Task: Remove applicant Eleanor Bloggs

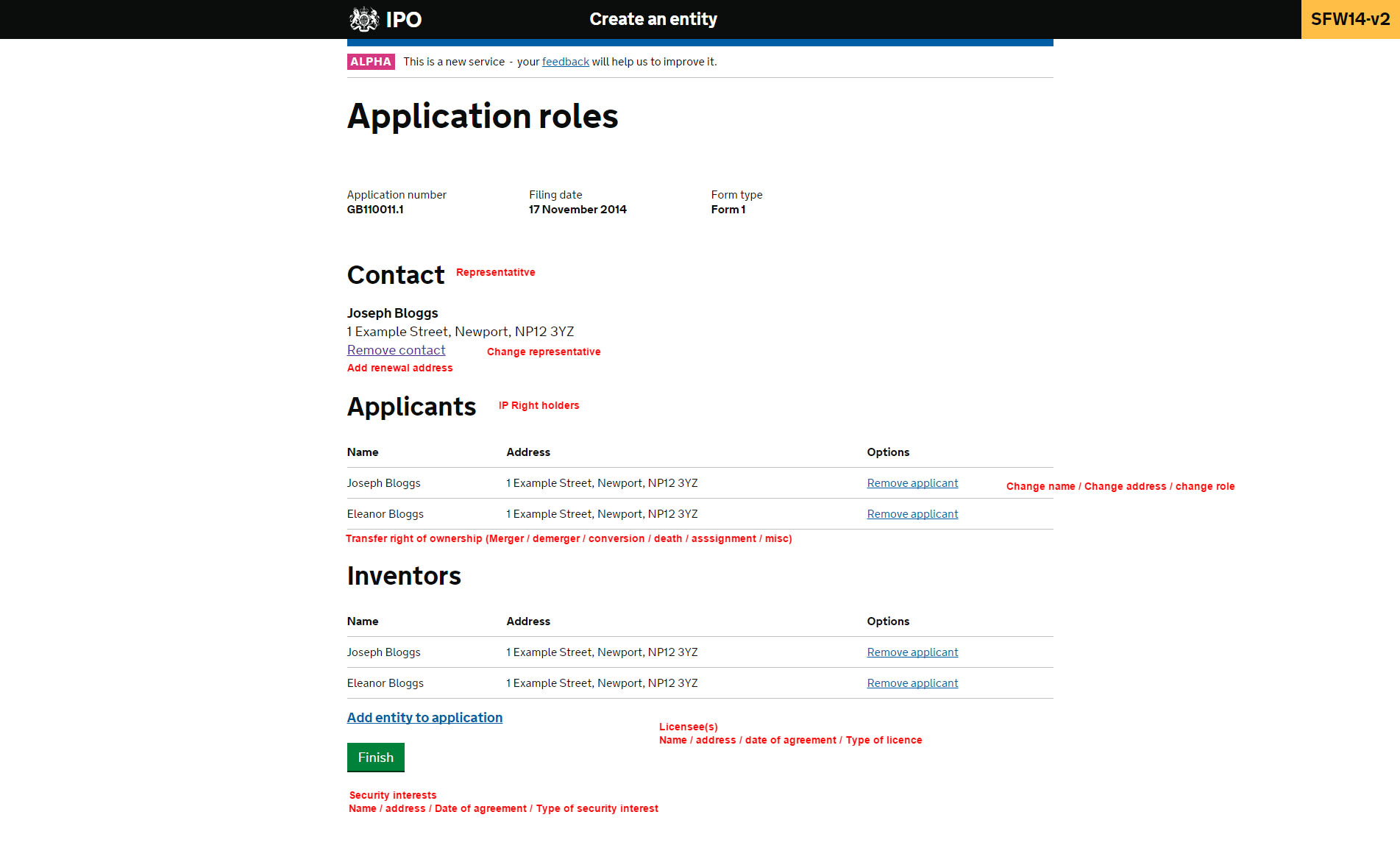Action: click(912, 513)
